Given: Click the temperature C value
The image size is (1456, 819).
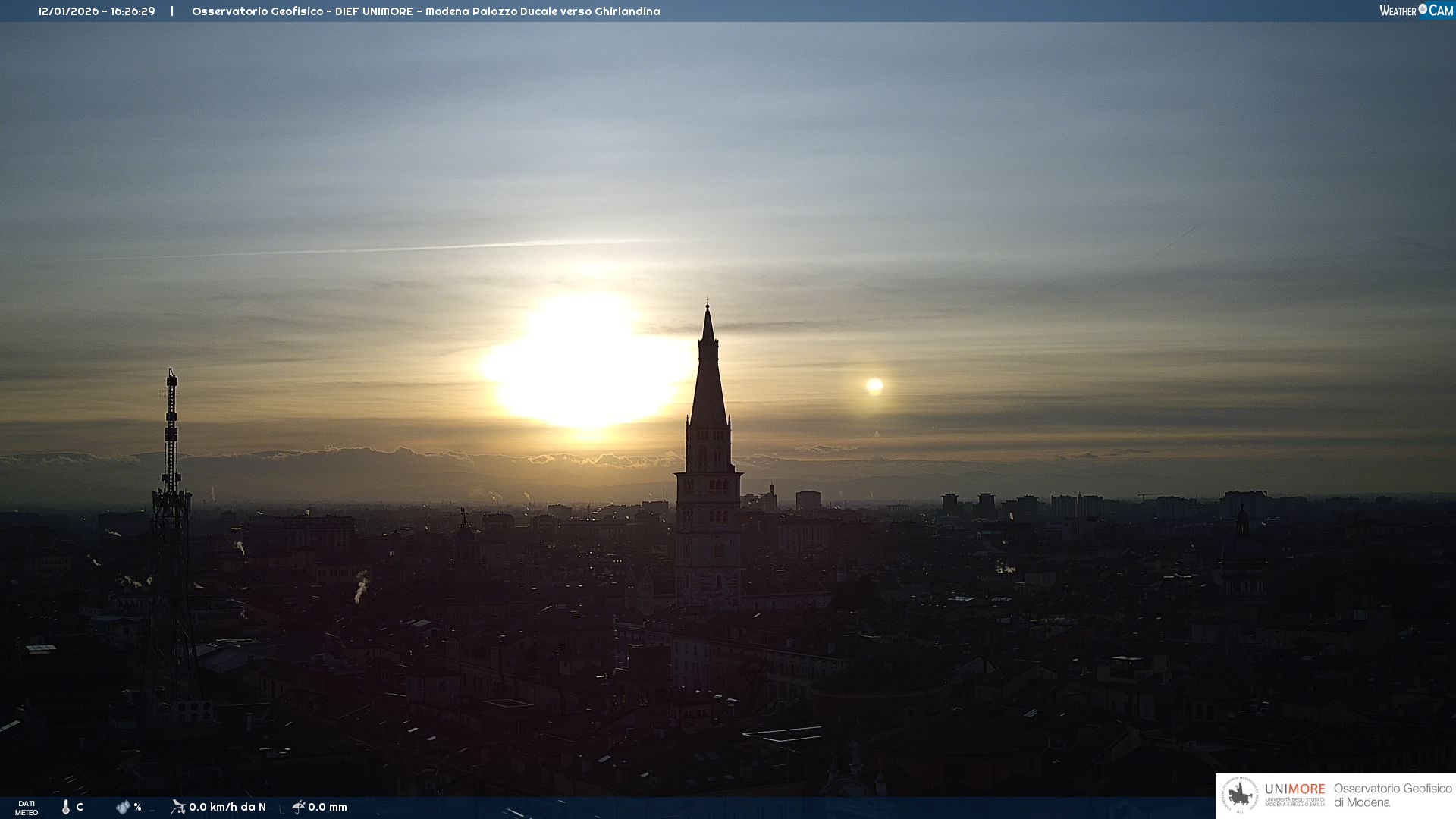Looking at the screenshot, I should (80, 807).
